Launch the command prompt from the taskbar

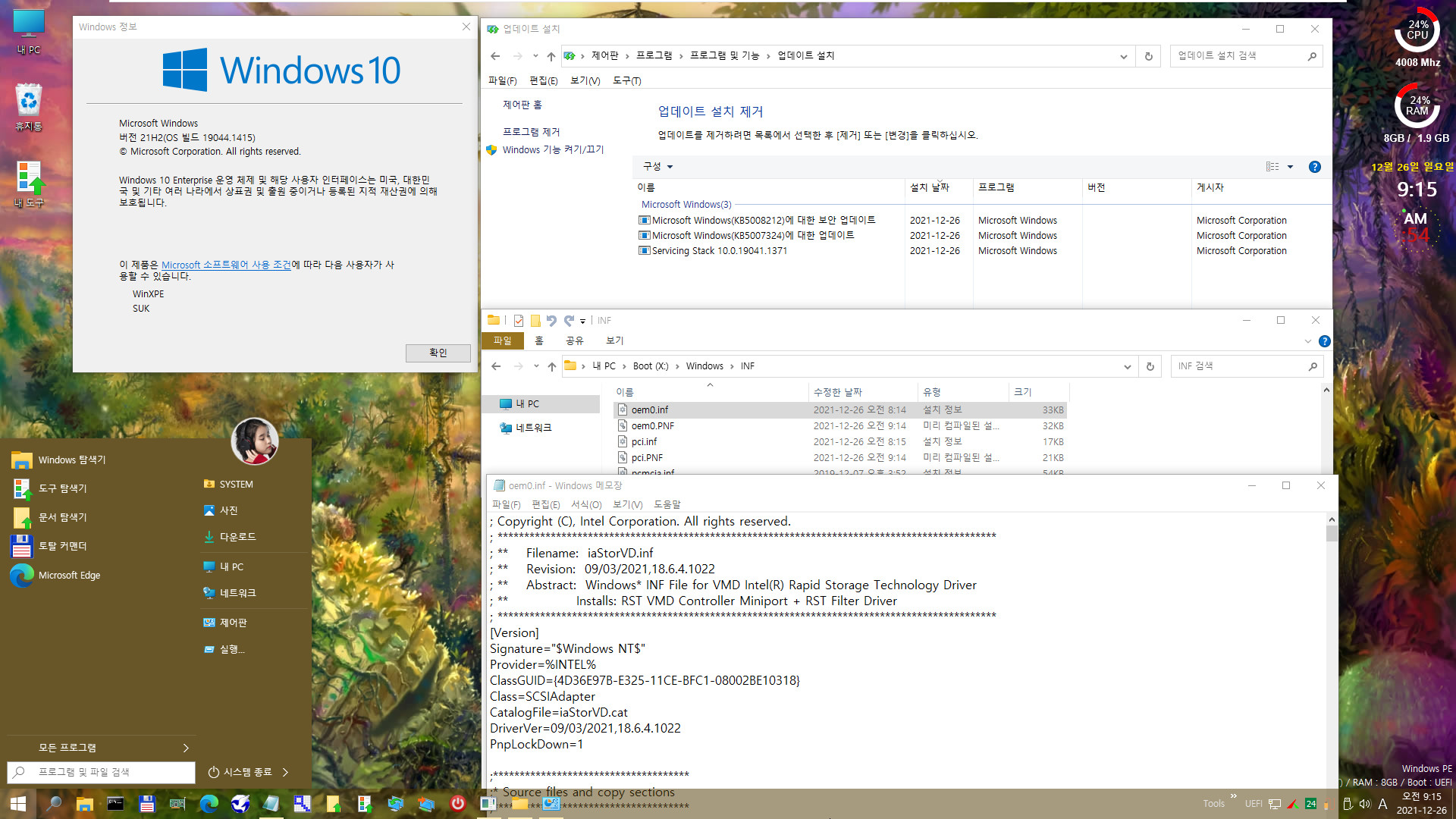pos(115,803)
